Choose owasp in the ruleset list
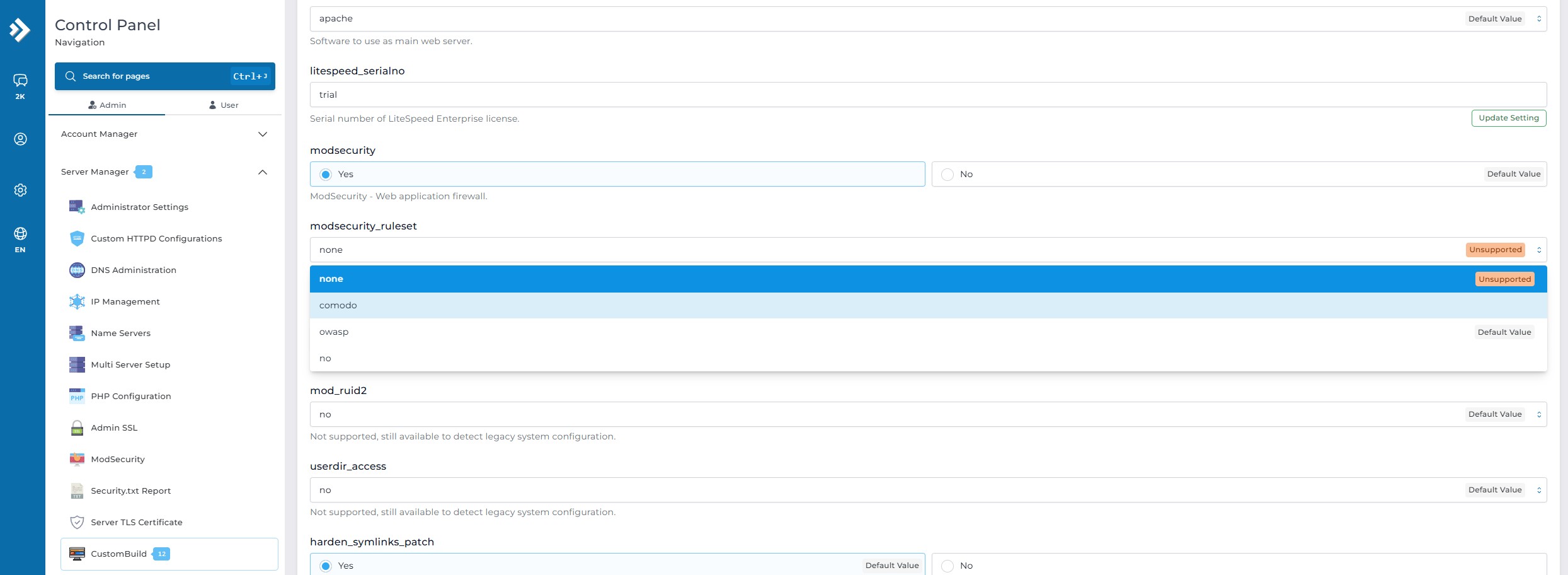Viewport: 1568px width, 575px height. [928, 332]
